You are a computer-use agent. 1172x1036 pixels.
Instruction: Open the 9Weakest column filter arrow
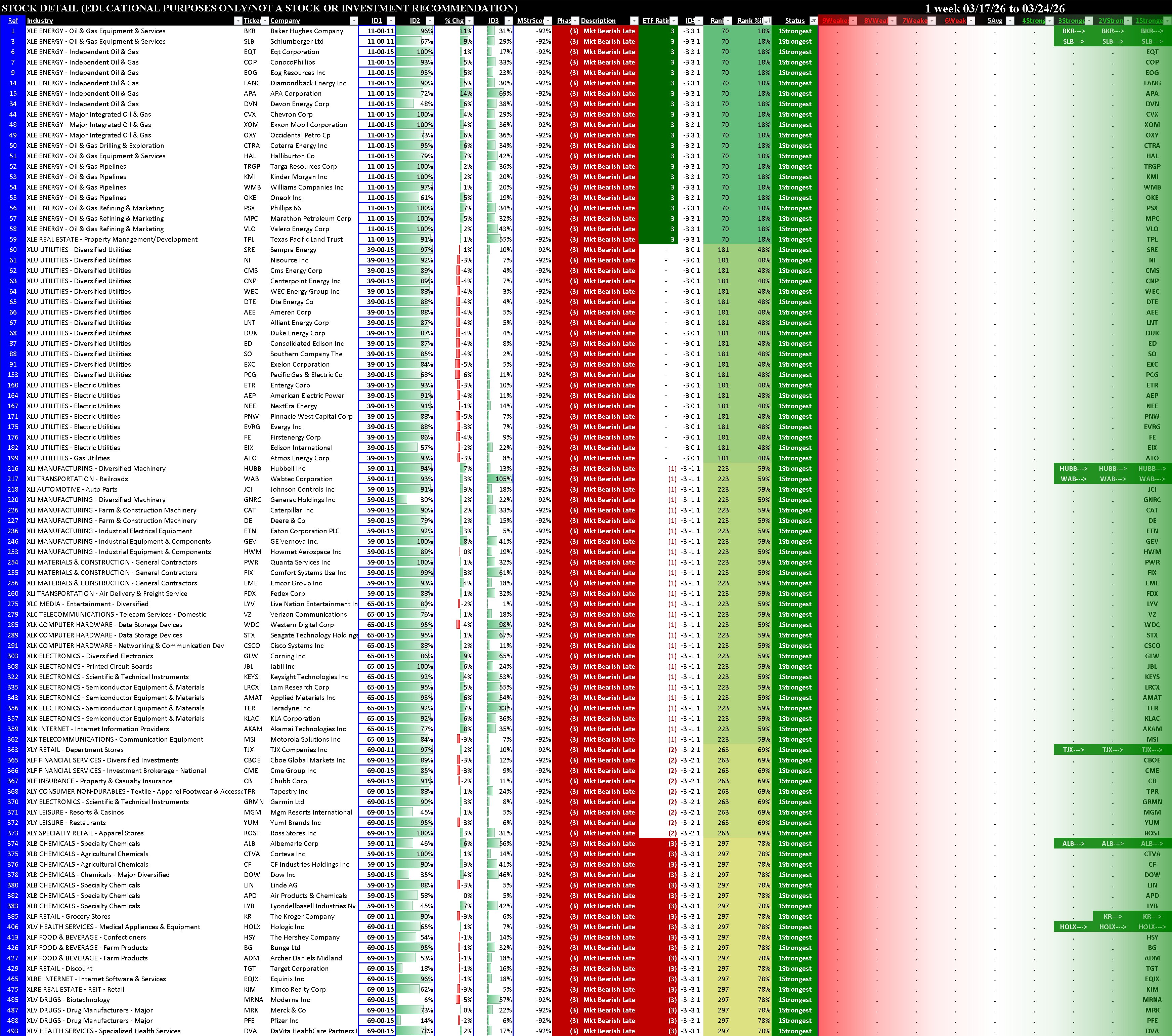[x=853, y=20]
